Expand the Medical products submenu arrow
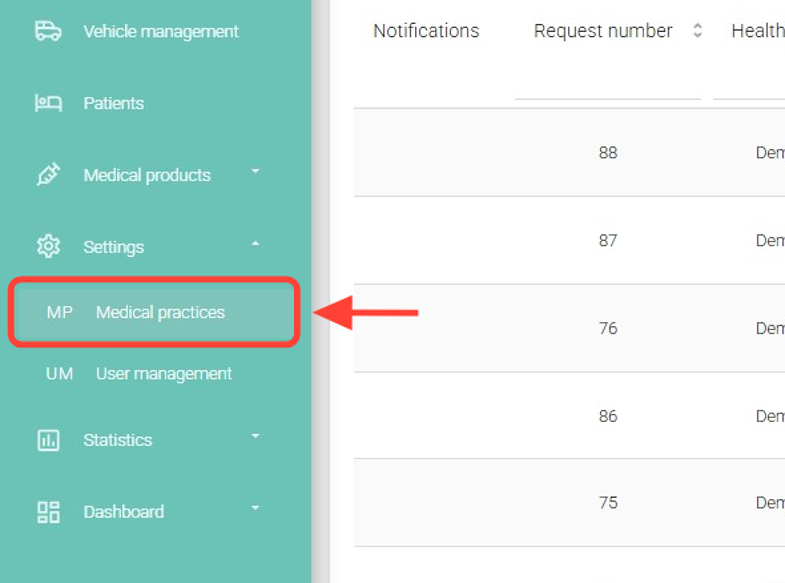This screenshot has width=785, height=583. tap(255, 172)
